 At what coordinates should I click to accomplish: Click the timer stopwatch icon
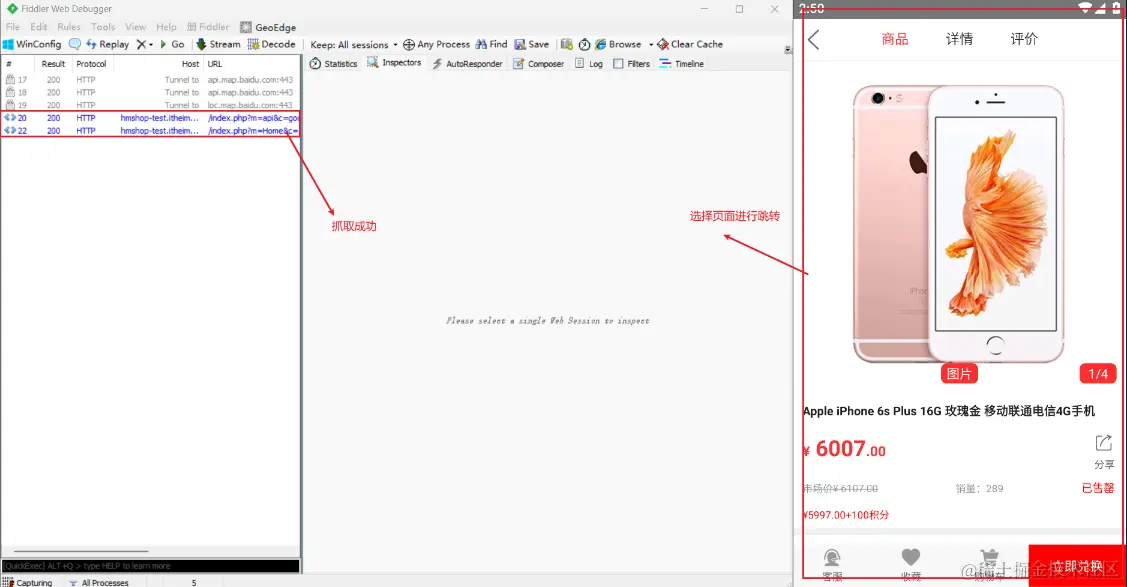[584, 45]
